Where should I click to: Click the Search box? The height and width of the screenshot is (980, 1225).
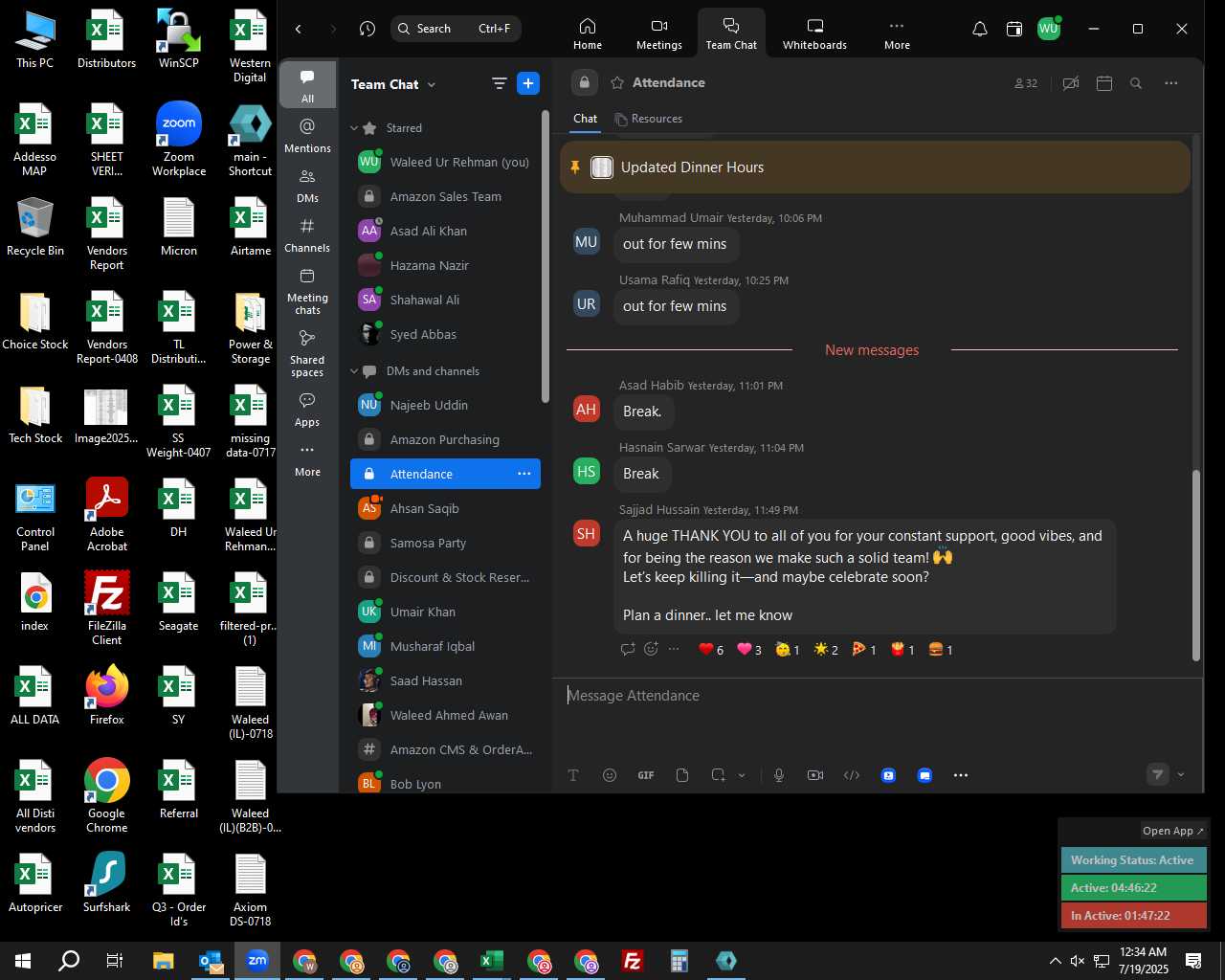[x=456, y=29]
